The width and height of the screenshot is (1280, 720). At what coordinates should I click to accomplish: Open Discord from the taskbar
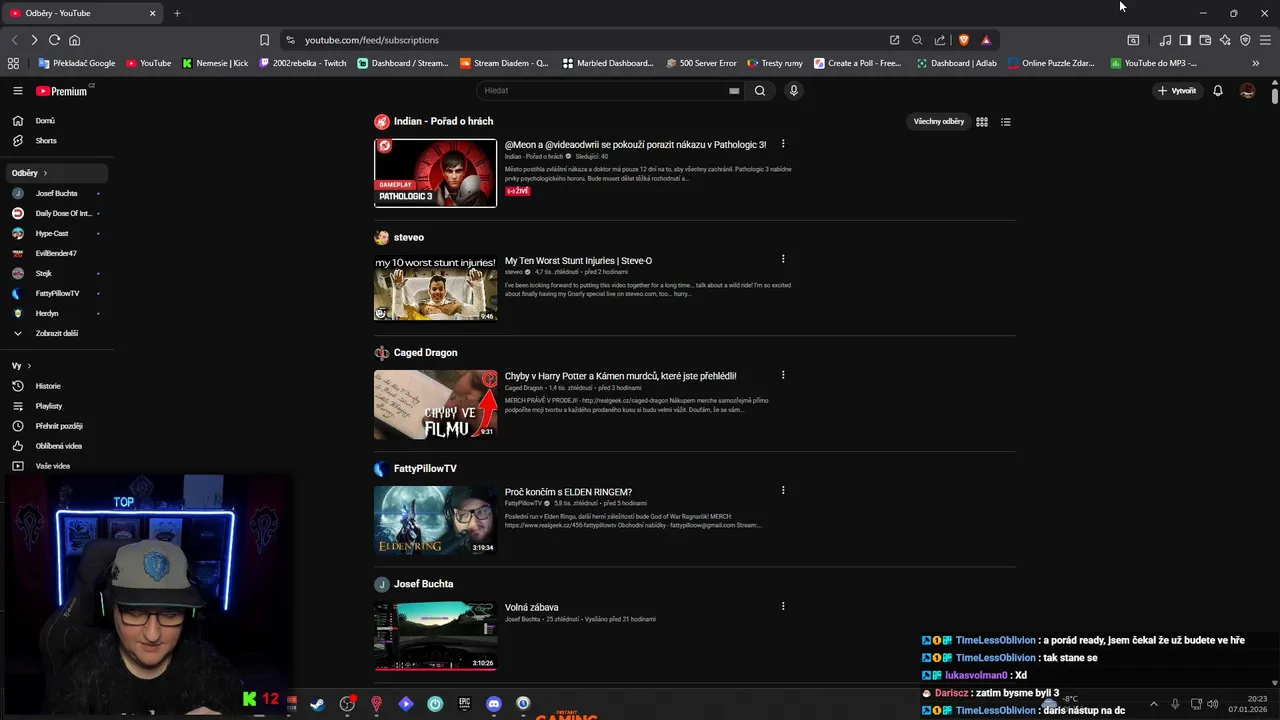[x=493, y=704]
